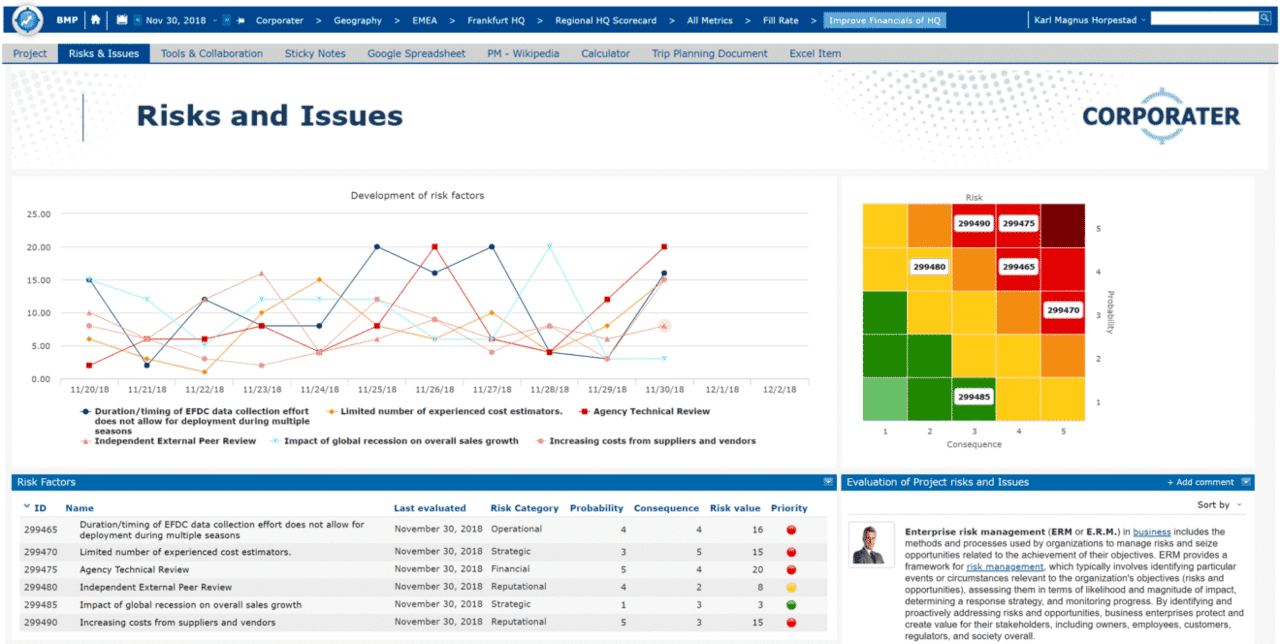Open the calendar icon beside the date
1280x644 pixels.
point(122,20)
